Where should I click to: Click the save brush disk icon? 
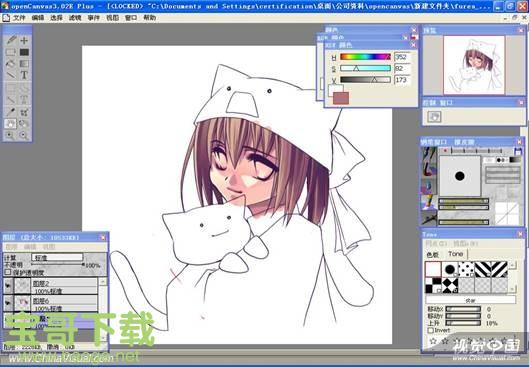pyautogui.click(x=518, y=151)
